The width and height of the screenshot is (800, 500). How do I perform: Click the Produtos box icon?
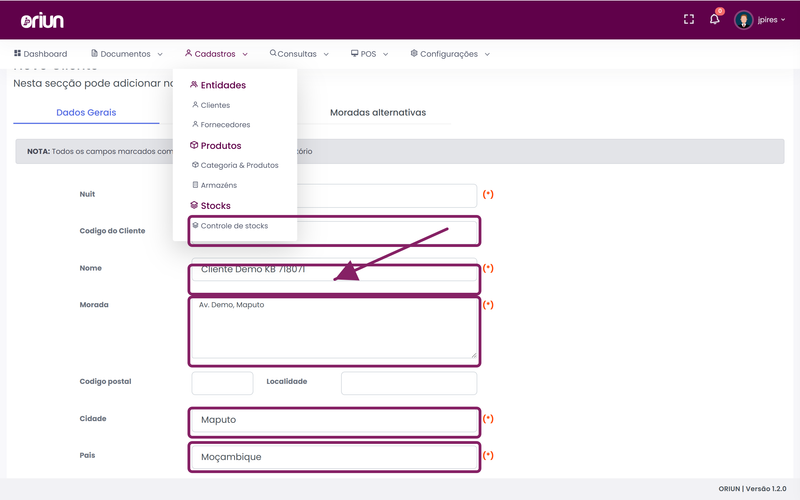[x=194, y=145]
